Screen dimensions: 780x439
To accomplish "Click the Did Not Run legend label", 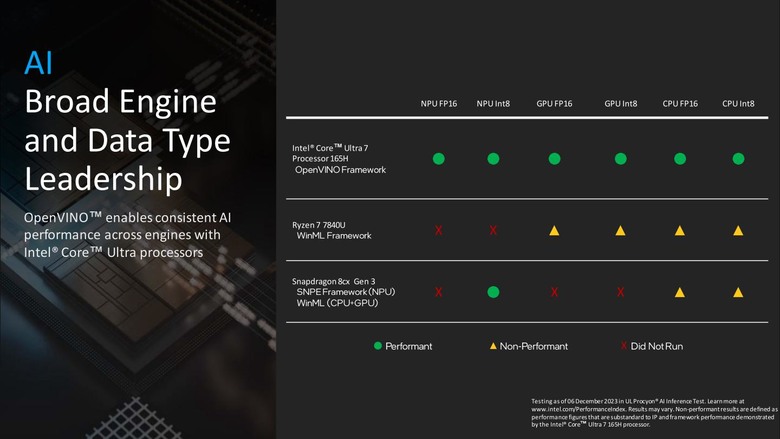I will click(x=657, y=346).
